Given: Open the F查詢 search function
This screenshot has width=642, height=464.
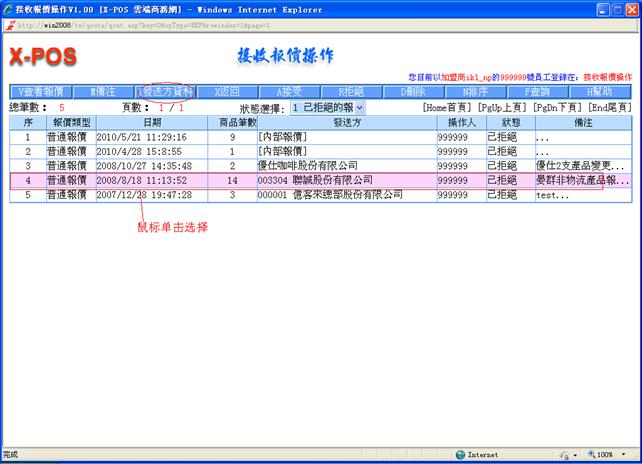Looking at the screenshot, I should (x=538, y=91).
